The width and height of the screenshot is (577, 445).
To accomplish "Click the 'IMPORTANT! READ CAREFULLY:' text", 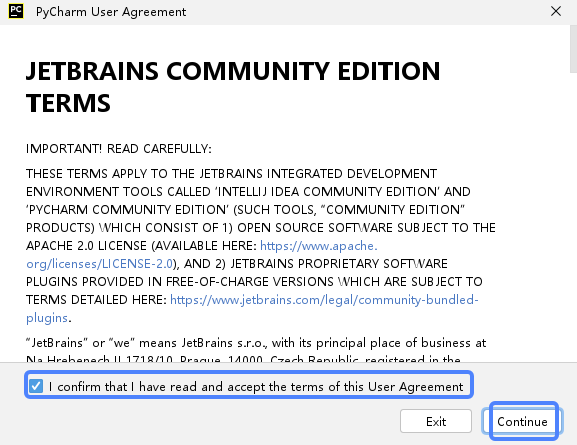I will click(119, 149).
